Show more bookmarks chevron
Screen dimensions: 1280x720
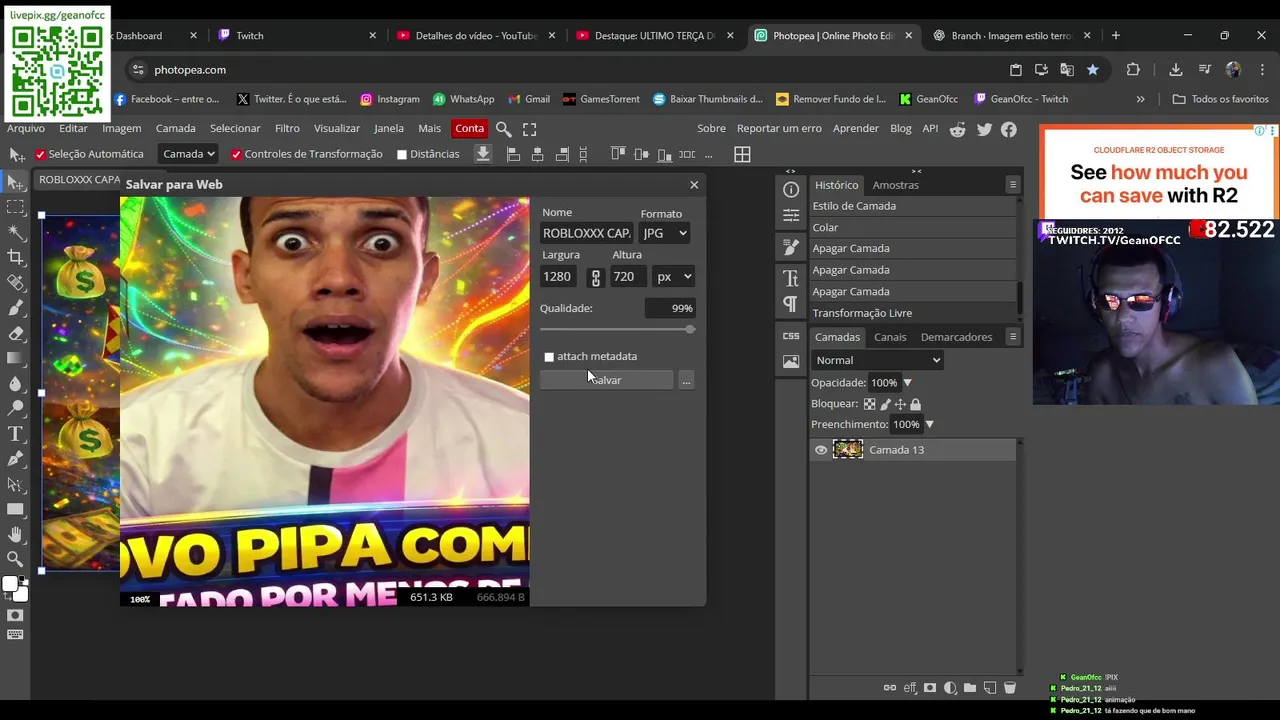(x=1140, y=99)
